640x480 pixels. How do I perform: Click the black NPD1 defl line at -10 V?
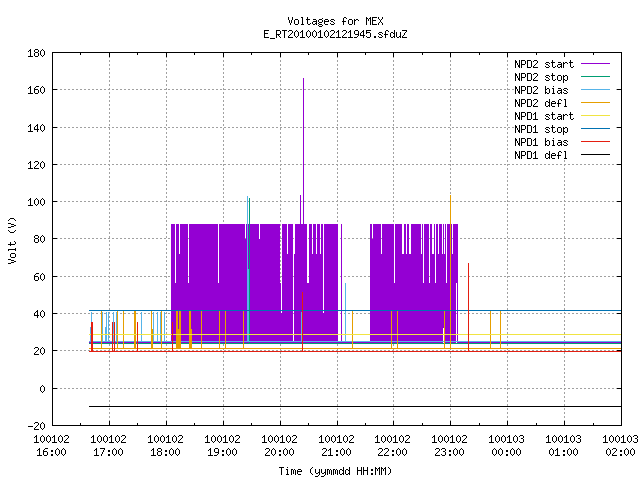coord(355,407)
